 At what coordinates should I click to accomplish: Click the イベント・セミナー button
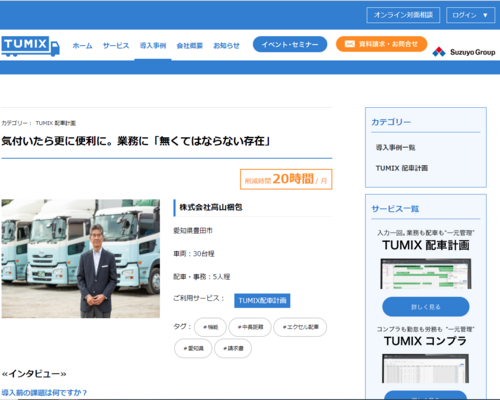point(290,44)
